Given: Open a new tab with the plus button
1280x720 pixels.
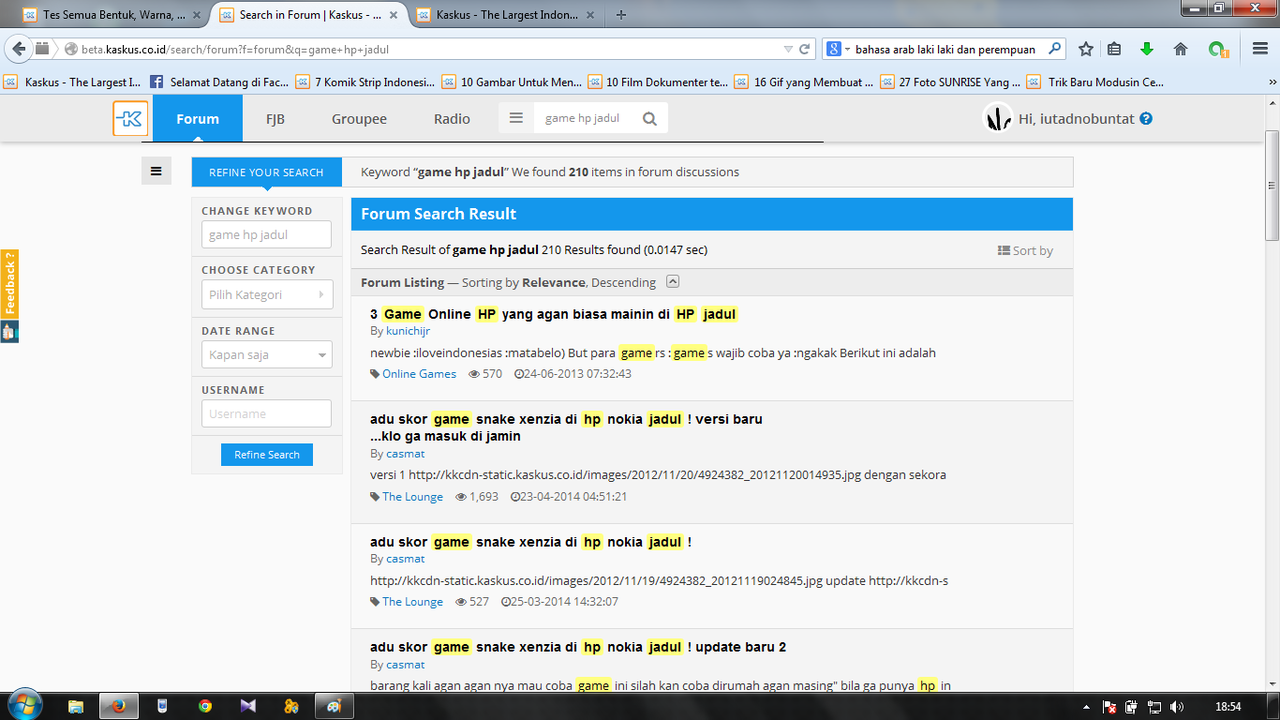Looking at the screenshot, I should tap(622, 15).
